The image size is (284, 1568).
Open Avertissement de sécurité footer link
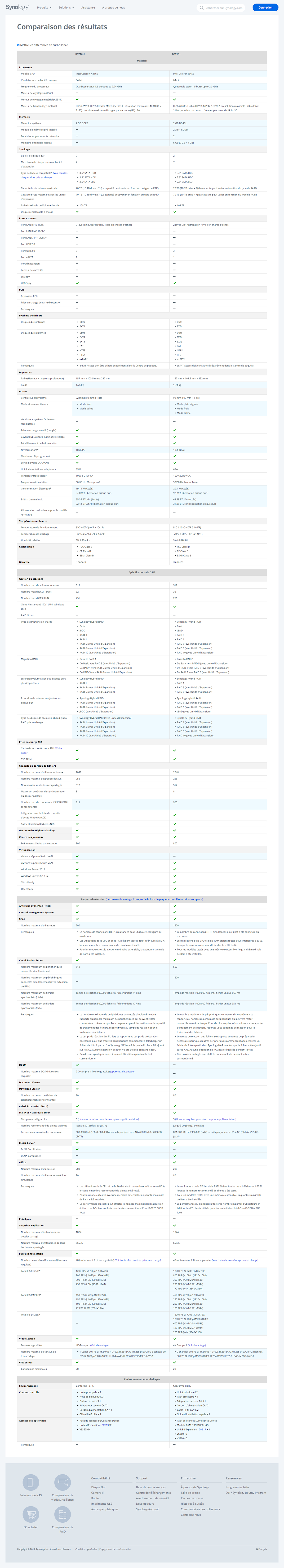153,1498
